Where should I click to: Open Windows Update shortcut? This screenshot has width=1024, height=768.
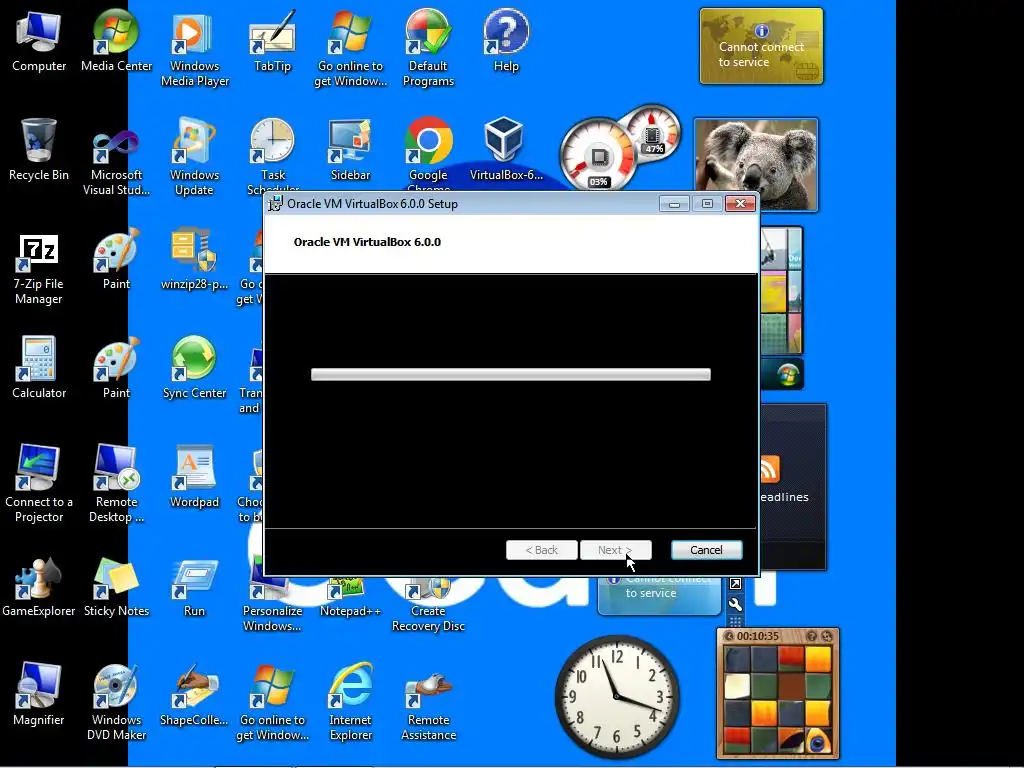pyautogui.click(x=195, y=158)
